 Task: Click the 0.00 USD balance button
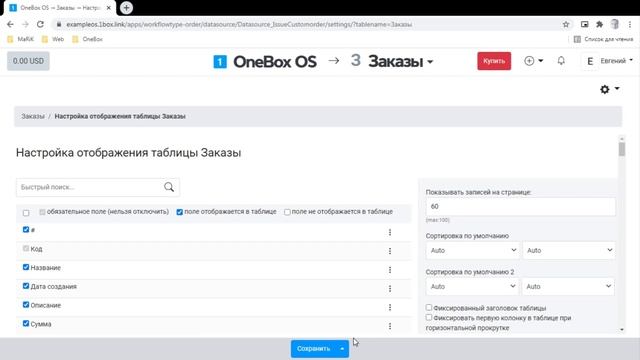28,61
